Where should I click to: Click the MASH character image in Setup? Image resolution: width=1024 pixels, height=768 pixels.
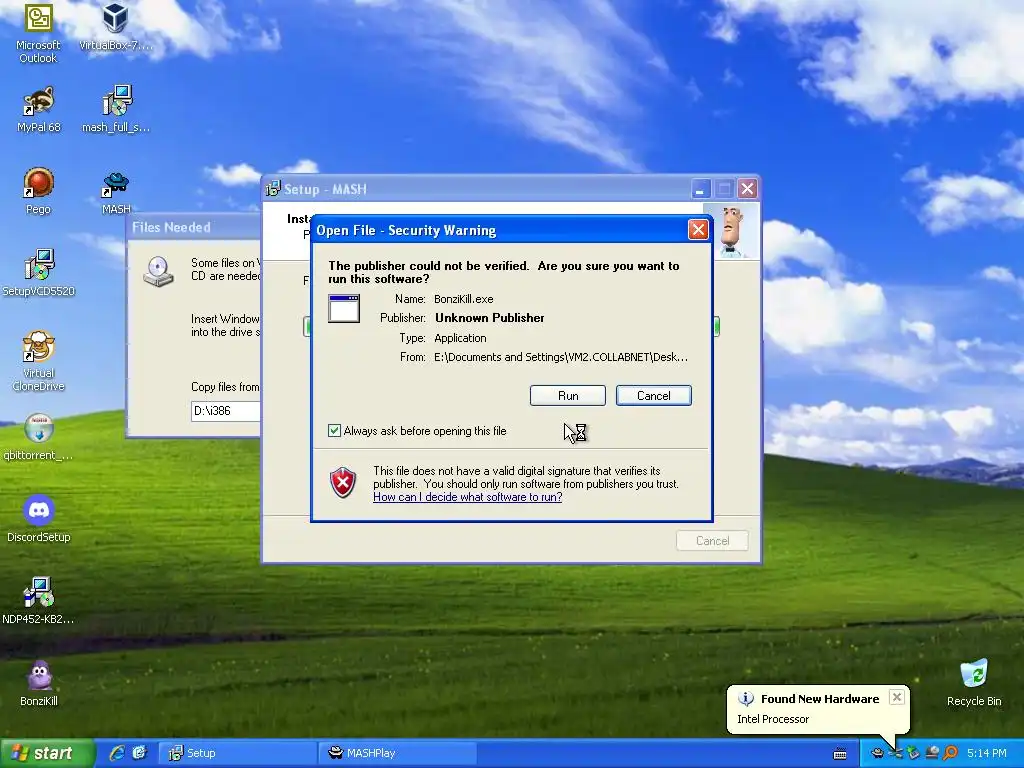click(733, 232)
